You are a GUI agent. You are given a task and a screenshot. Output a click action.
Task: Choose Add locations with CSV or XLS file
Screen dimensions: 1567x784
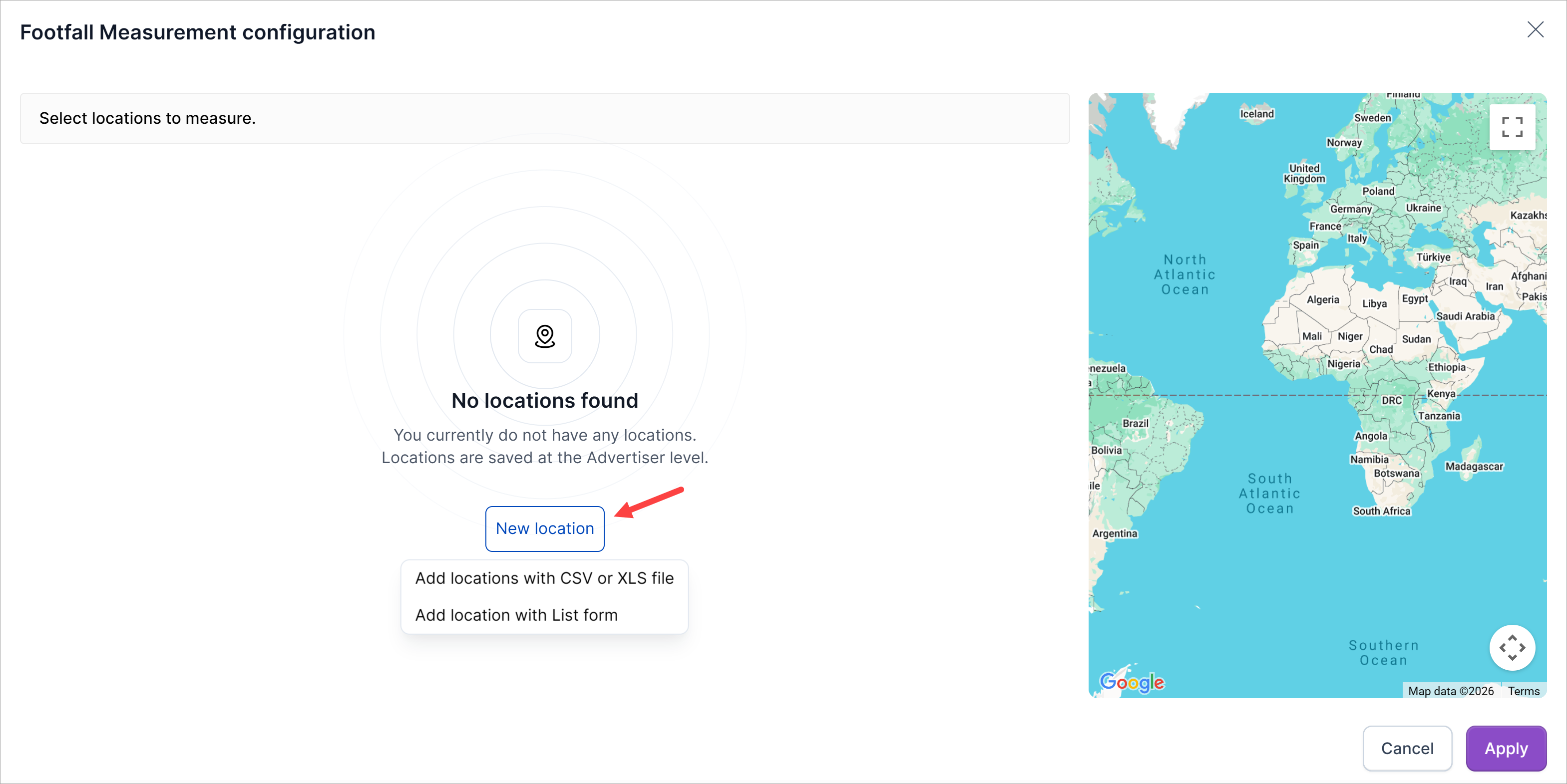[x=544, y=578]
